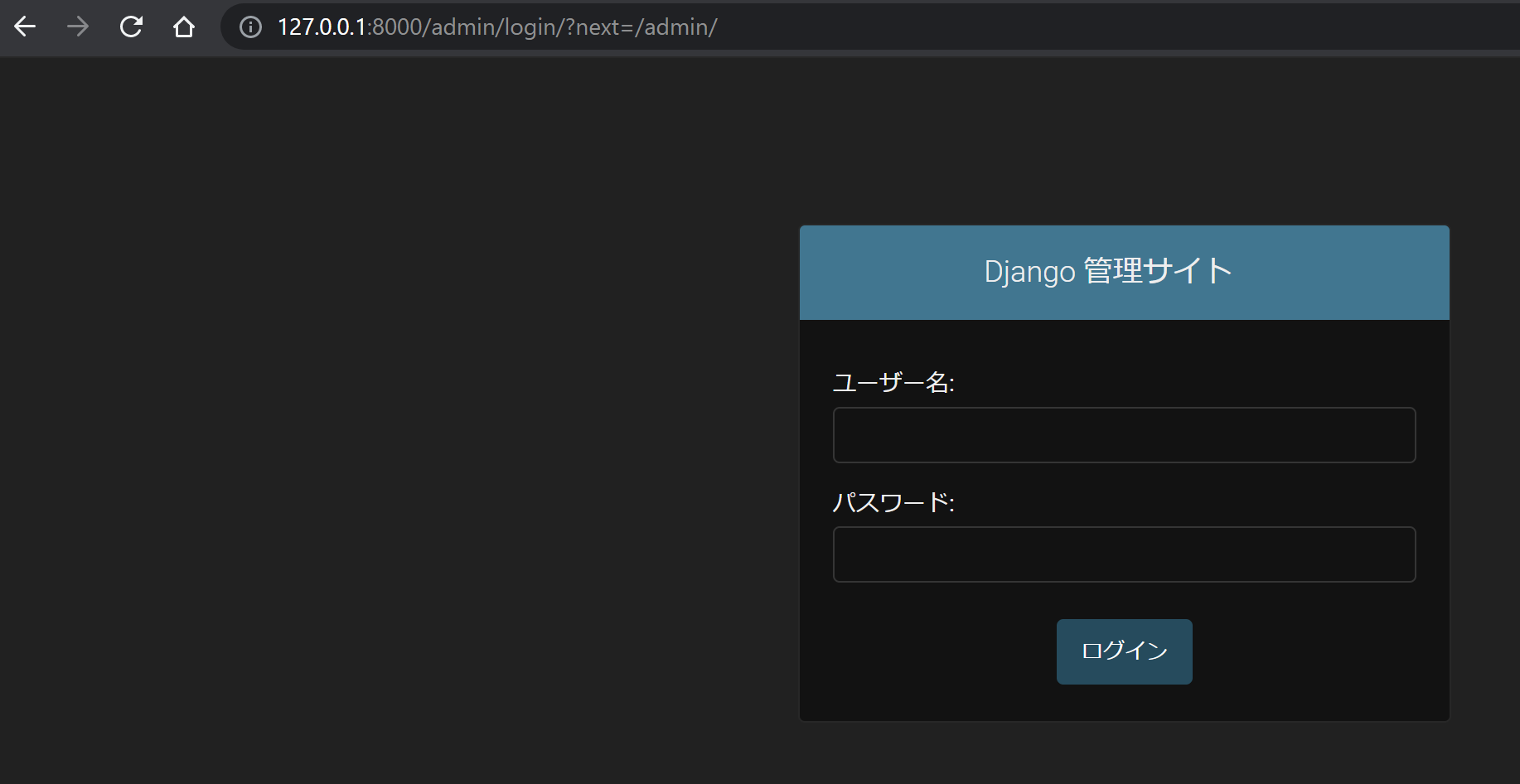
Task: Focus the パスワード input box
Action: pyautogui.click(x=1124, y=554)
